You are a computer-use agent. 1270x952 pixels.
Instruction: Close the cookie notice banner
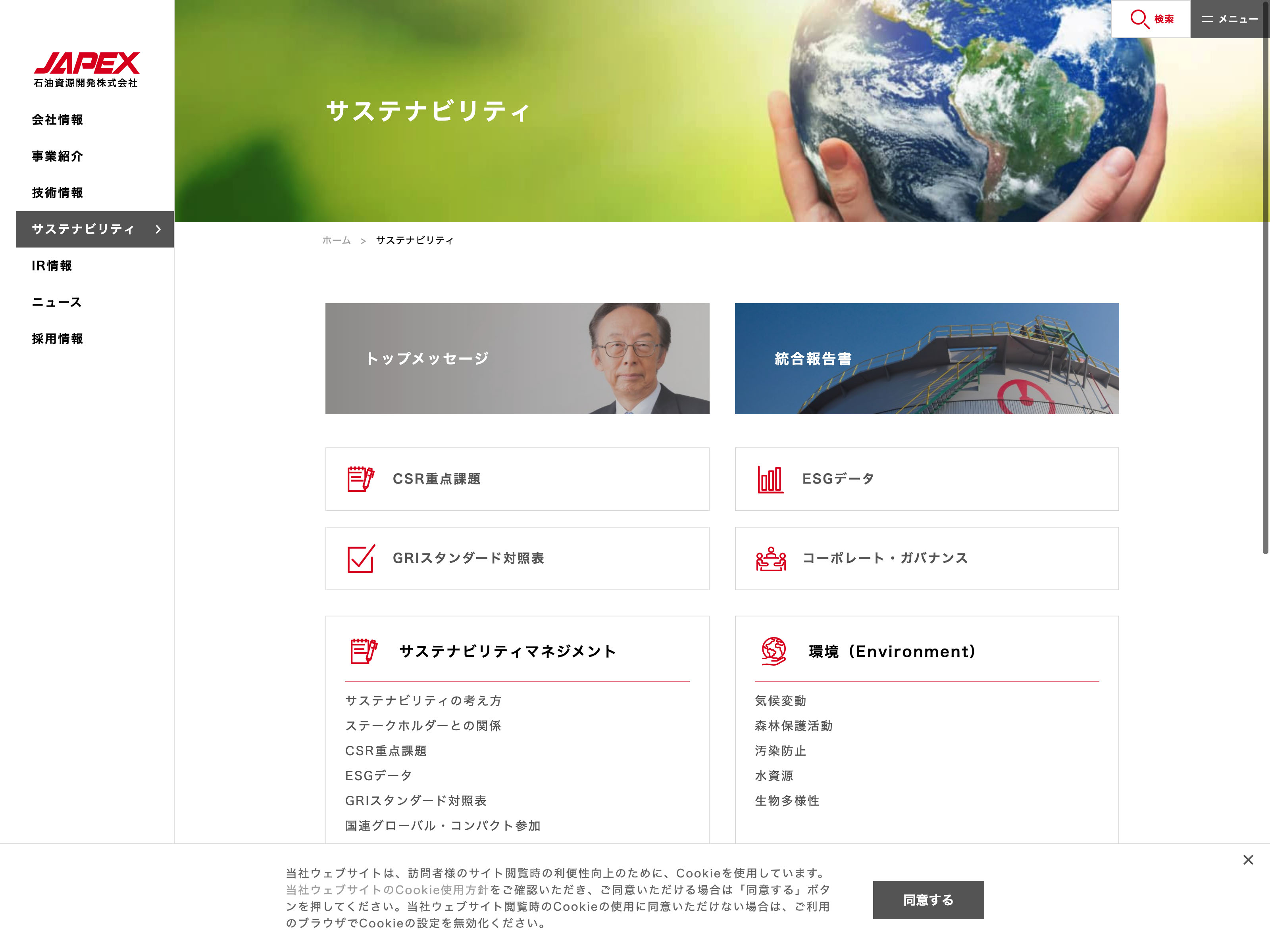coord(1248,860)
